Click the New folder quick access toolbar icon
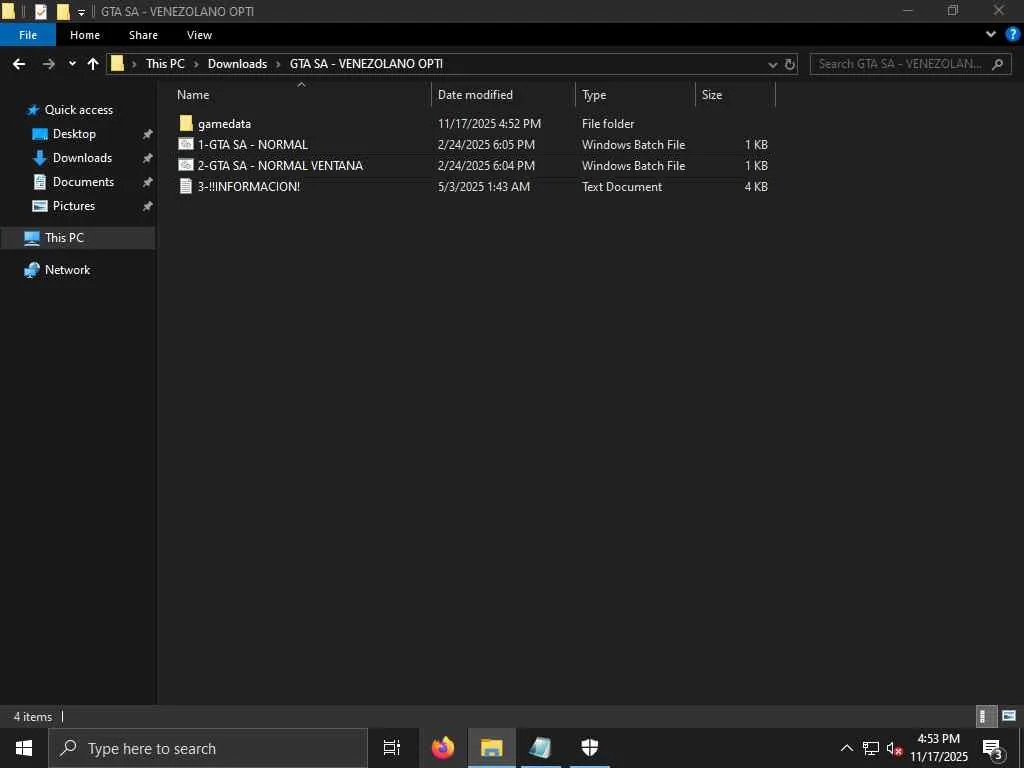The height and width of the screenshot is (768, 1024). [63, 11]
